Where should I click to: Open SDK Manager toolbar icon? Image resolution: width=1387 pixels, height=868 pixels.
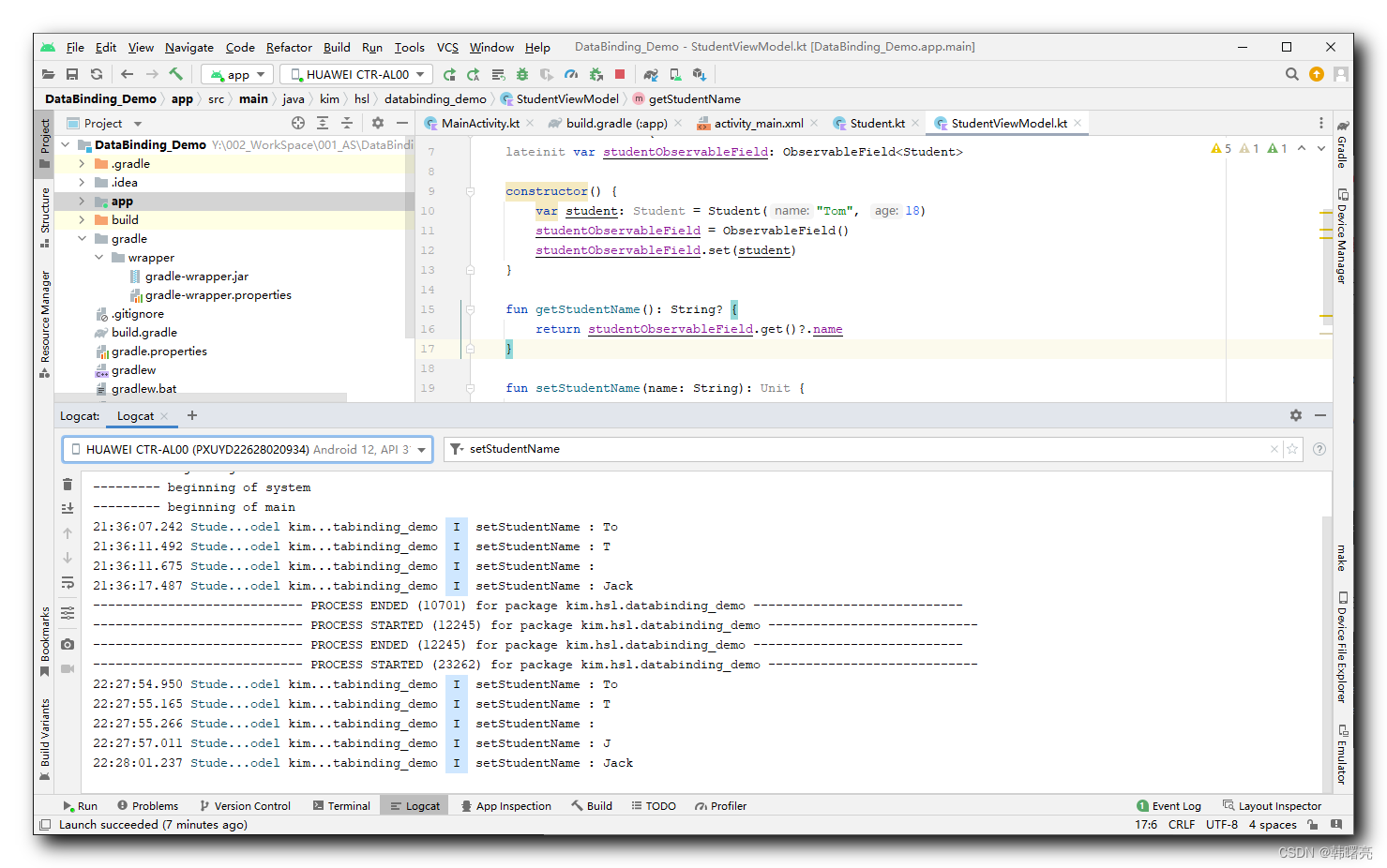pyautogui.click(x=700, y=74)
